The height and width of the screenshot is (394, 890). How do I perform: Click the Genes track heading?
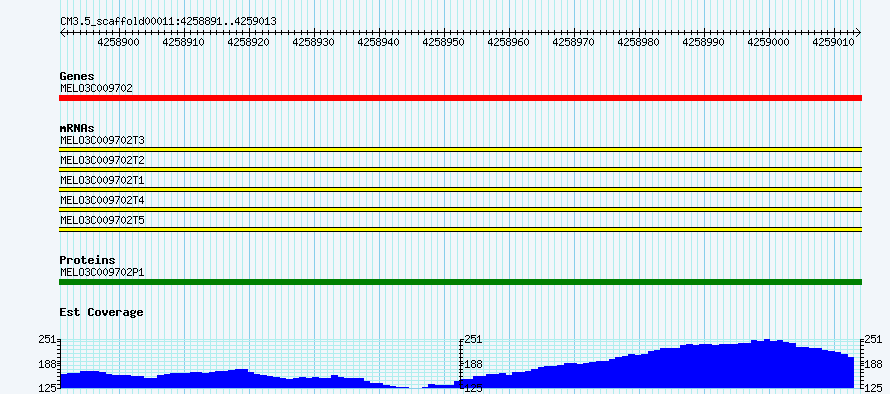coord(77,76)
